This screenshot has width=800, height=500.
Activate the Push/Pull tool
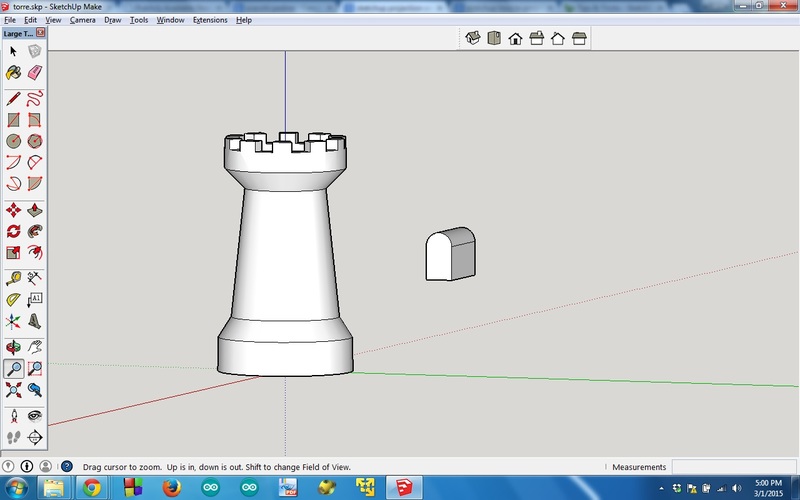tap(34, 210)
